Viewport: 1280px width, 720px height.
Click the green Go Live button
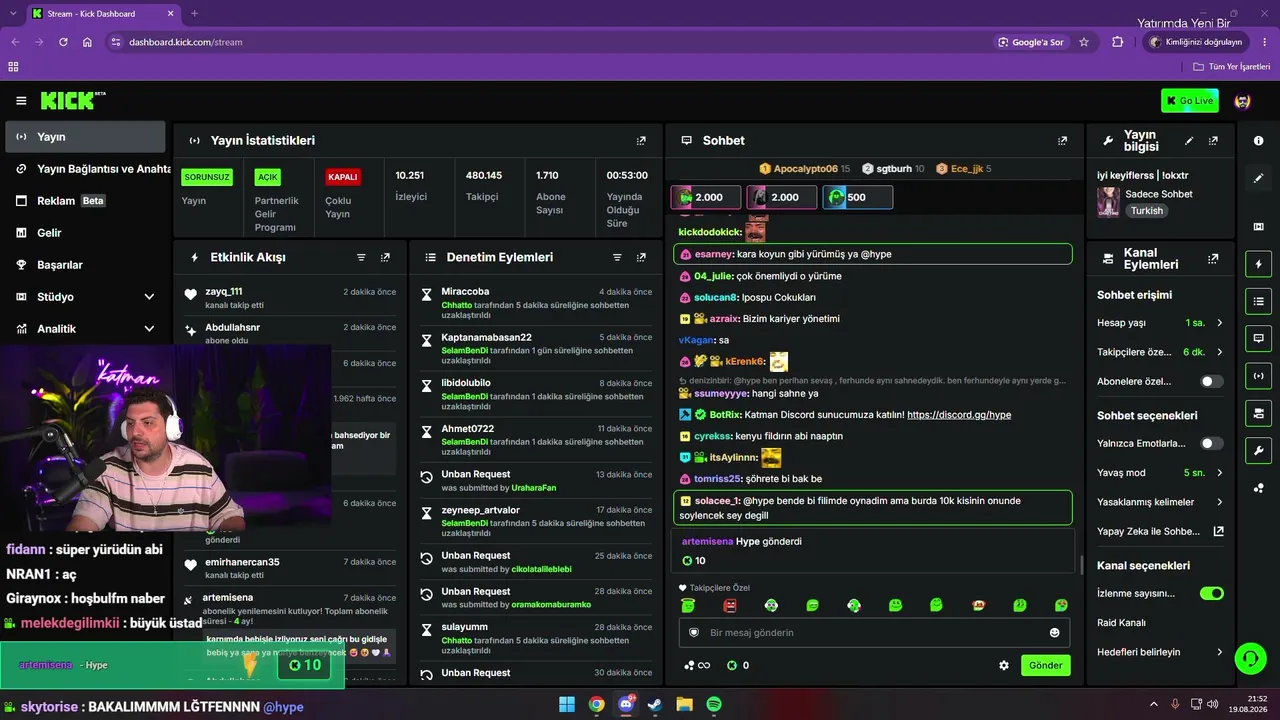coord(1190,101)
